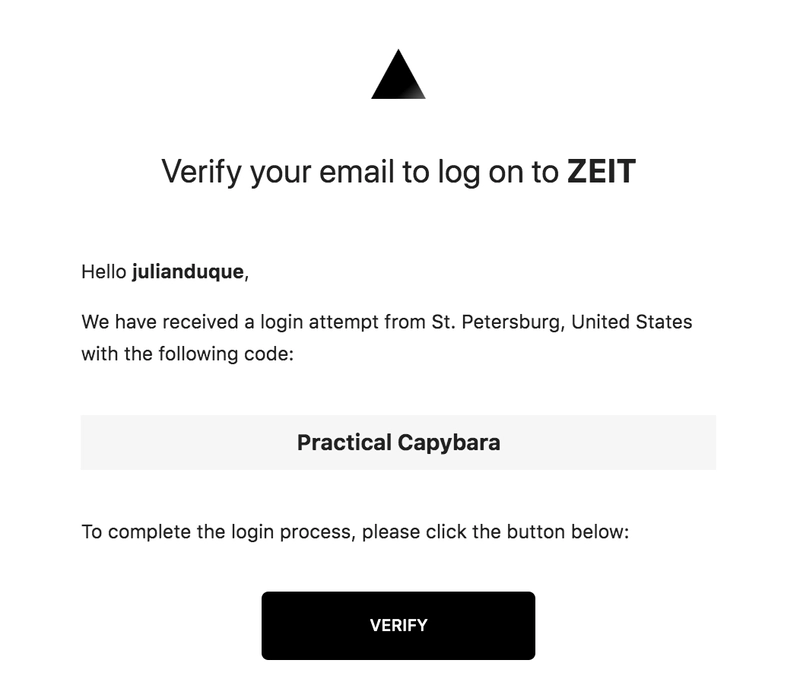
Task: Click the VERIFY button
Action: tap(398, 626)
